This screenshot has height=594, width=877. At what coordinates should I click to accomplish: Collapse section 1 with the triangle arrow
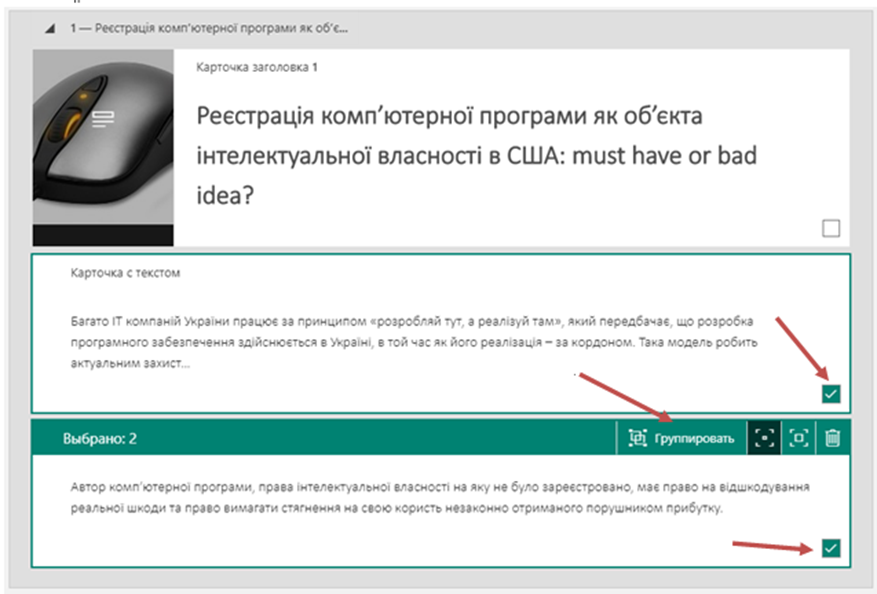click(x=50, y=29)
